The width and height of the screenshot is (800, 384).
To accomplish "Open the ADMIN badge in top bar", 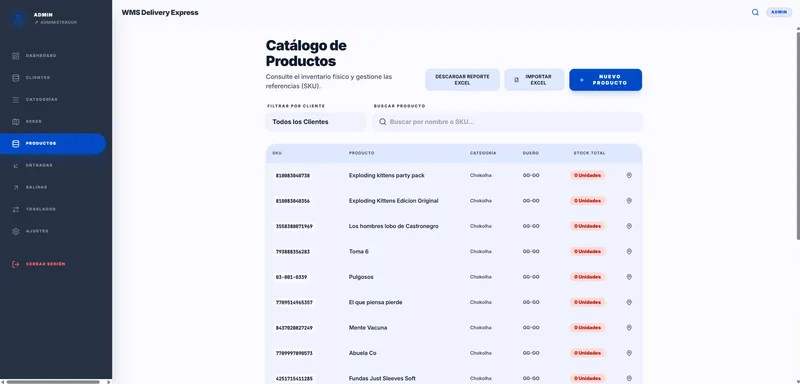I will (779, 12).
